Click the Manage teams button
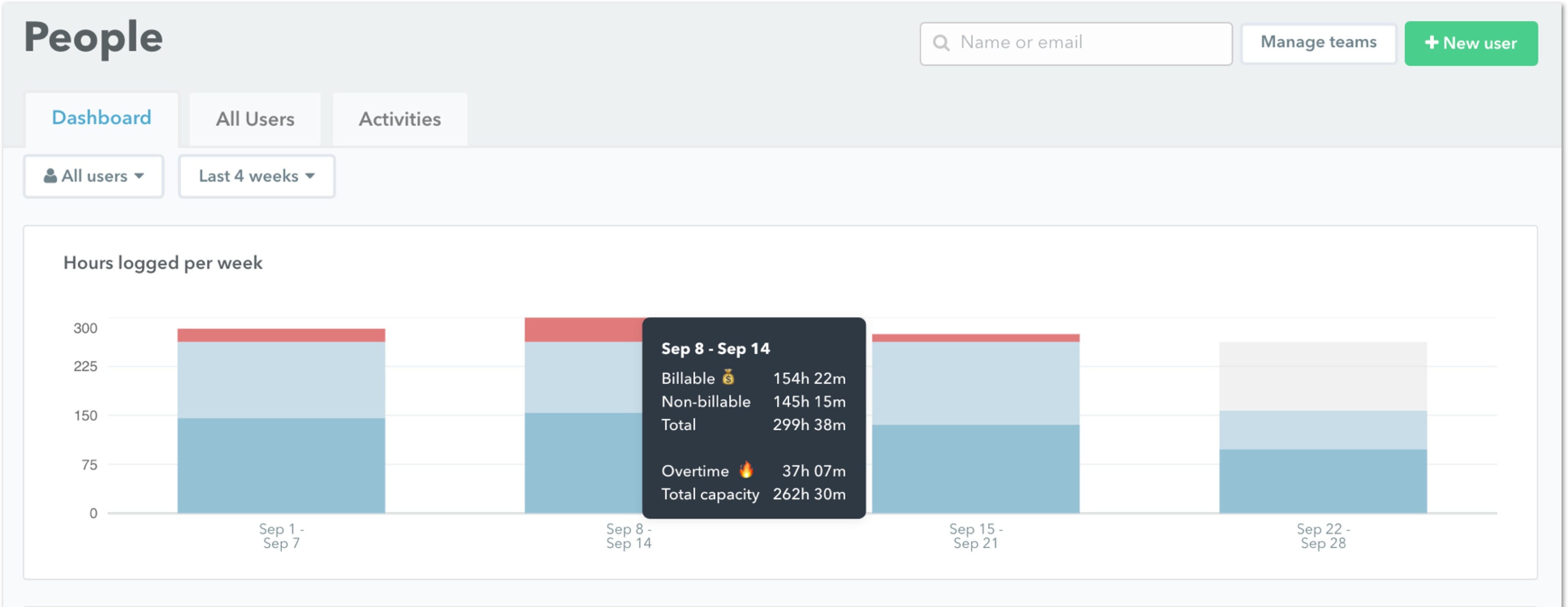The image size is (1568, 607). point(1318,42)
